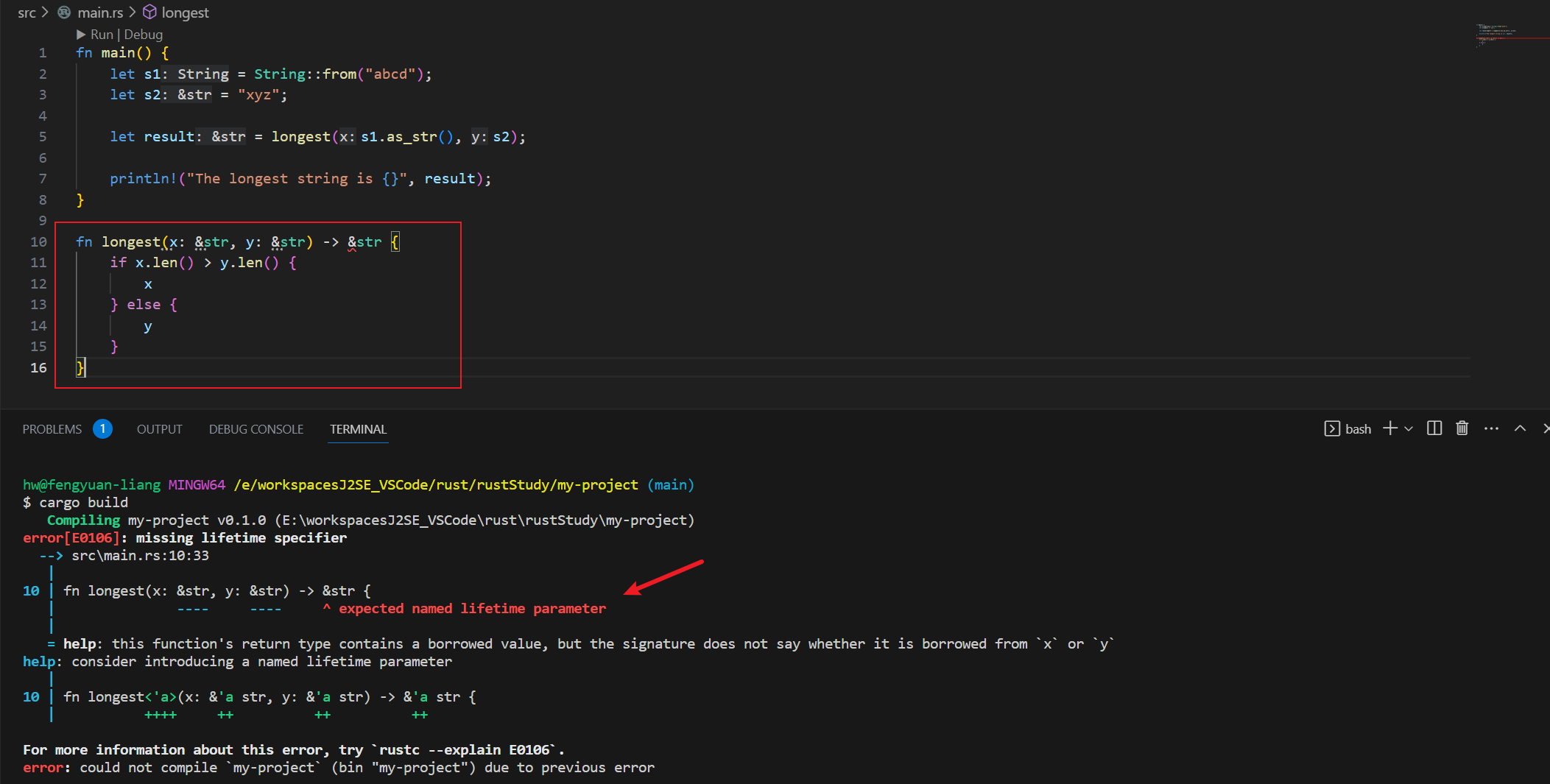Click line number 1 in gutter
Viewport: 1550px width, 784px height.
point(43,53)
